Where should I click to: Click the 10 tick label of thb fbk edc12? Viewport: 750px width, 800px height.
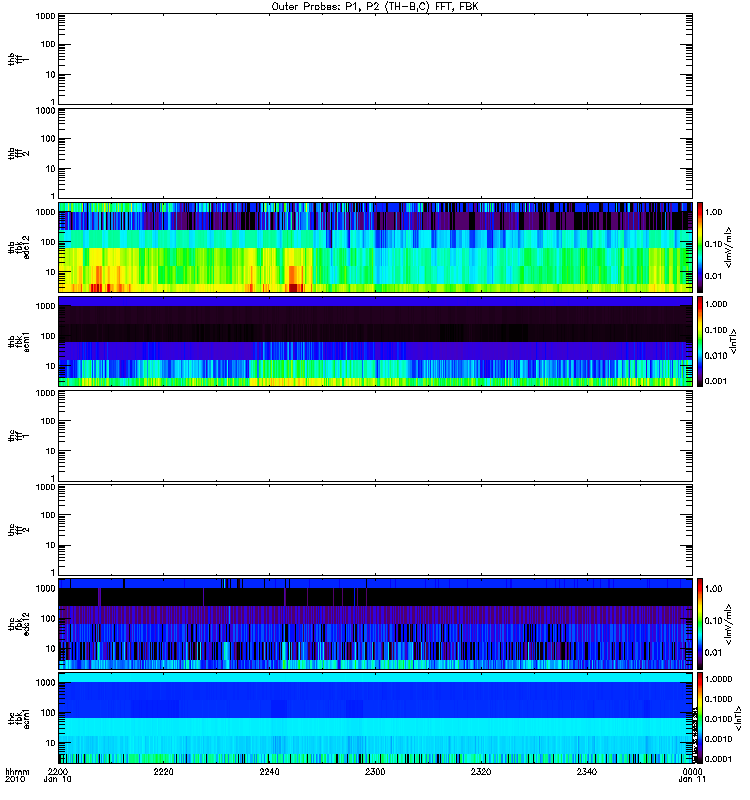(50, 272)
